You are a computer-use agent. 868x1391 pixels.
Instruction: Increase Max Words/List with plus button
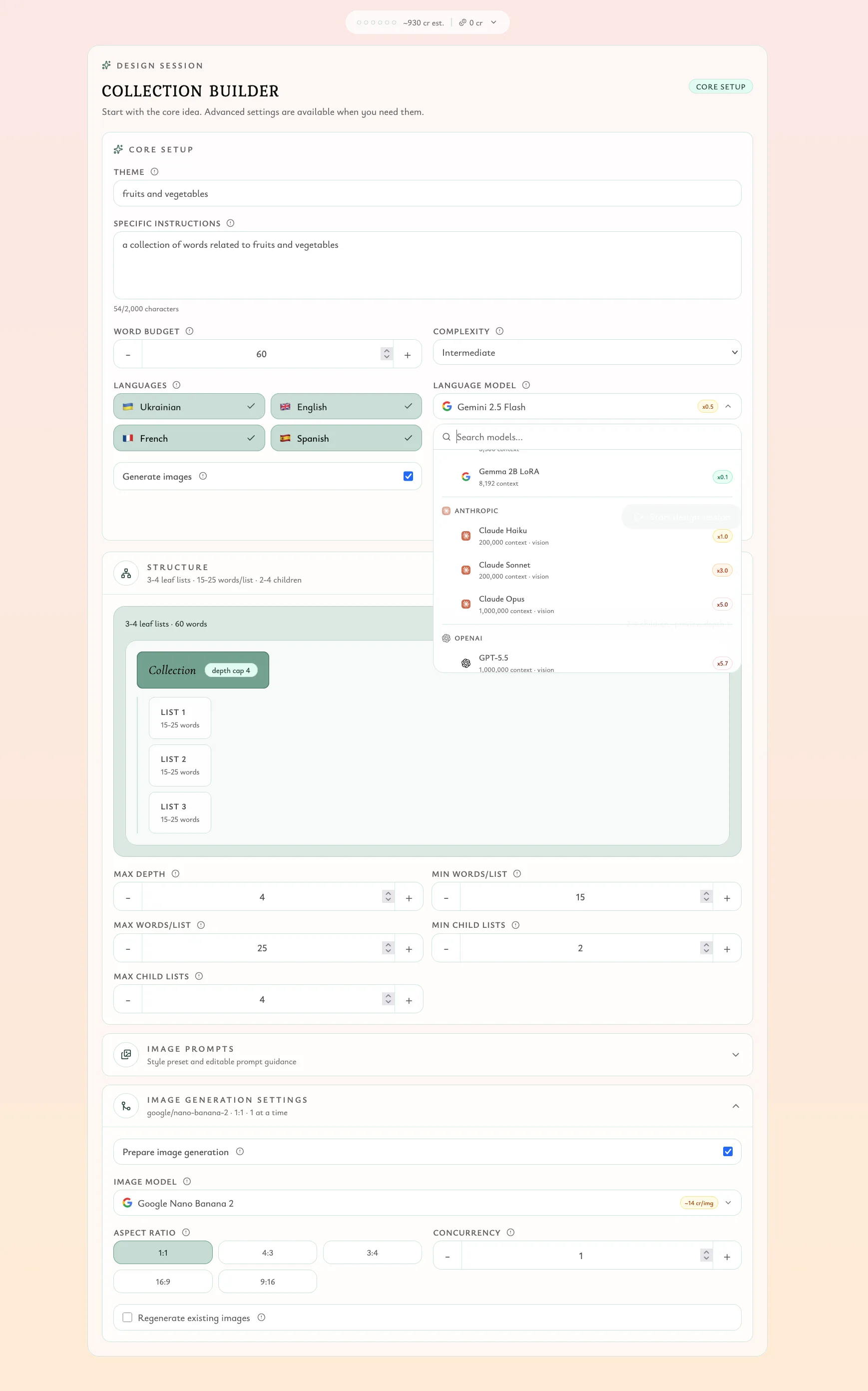tap(409, 948)
